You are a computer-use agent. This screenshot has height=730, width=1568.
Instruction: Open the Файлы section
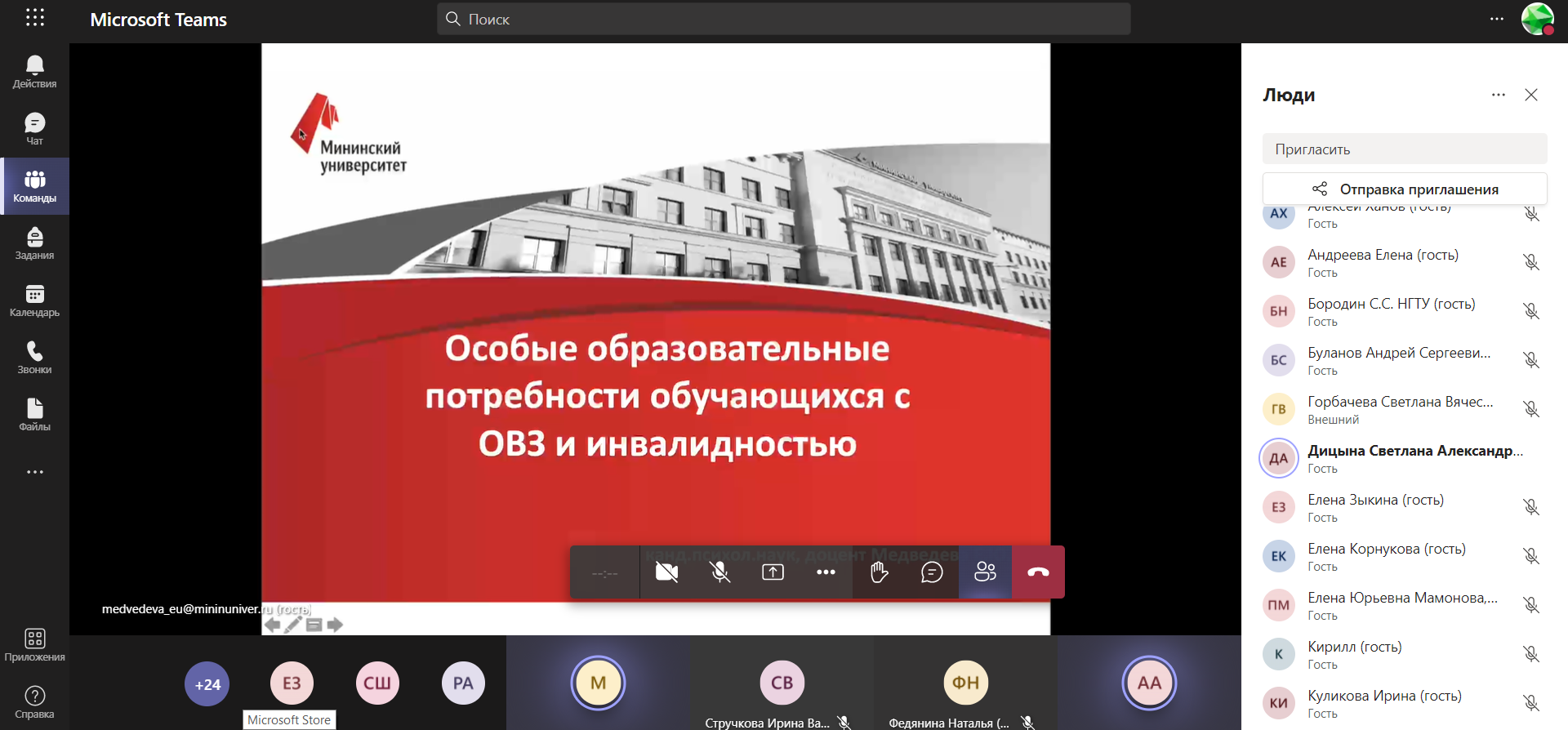coord(34,415)
